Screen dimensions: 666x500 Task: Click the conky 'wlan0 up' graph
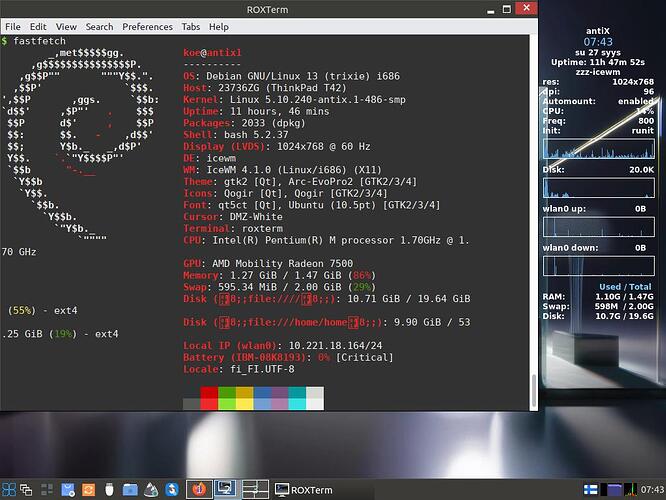click(598, 226)
